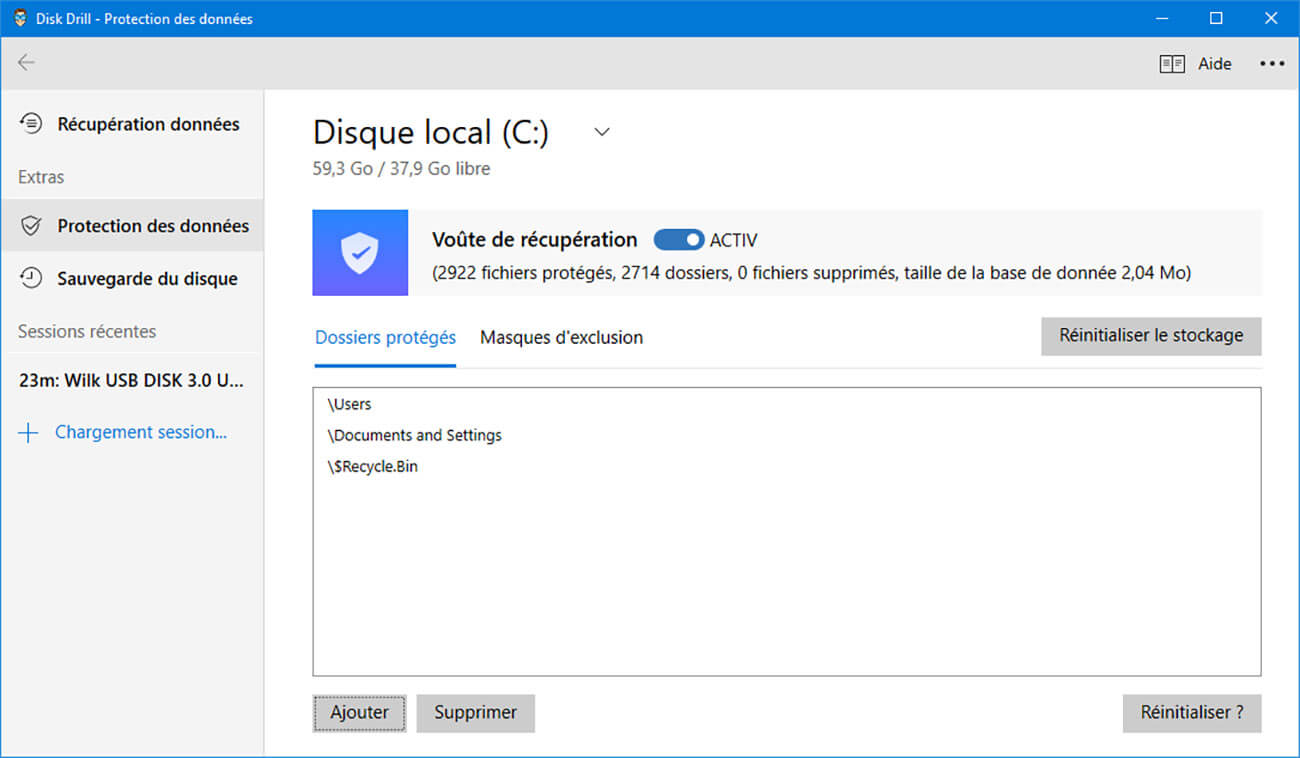1300x758 pixels.
Task: Open Chargement session link
Action: click(x=140, y=431)
